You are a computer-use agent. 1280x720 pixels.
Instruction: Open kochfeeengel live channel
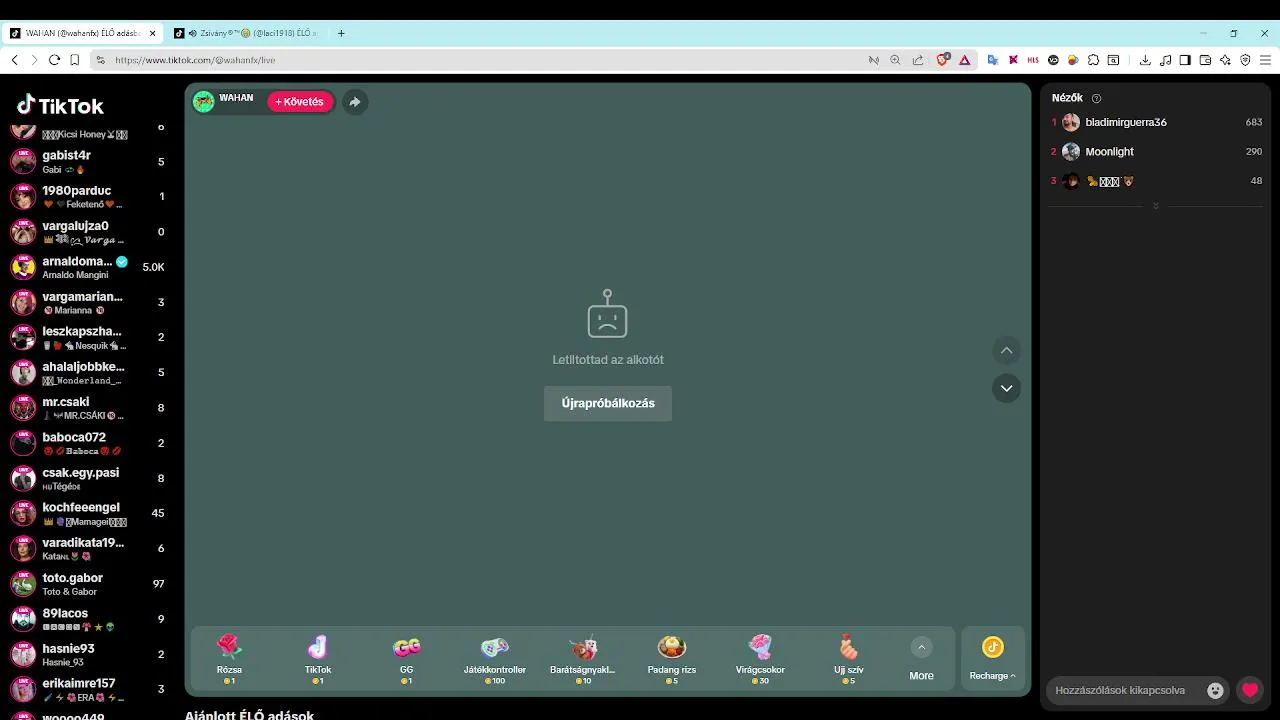(90, 513)
